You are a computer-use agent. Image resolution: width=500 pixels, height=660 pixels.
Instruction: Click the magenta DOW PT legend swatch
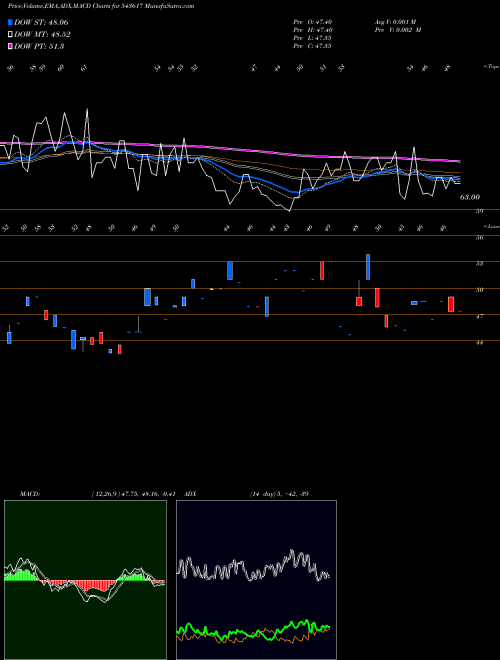[10, 46]
